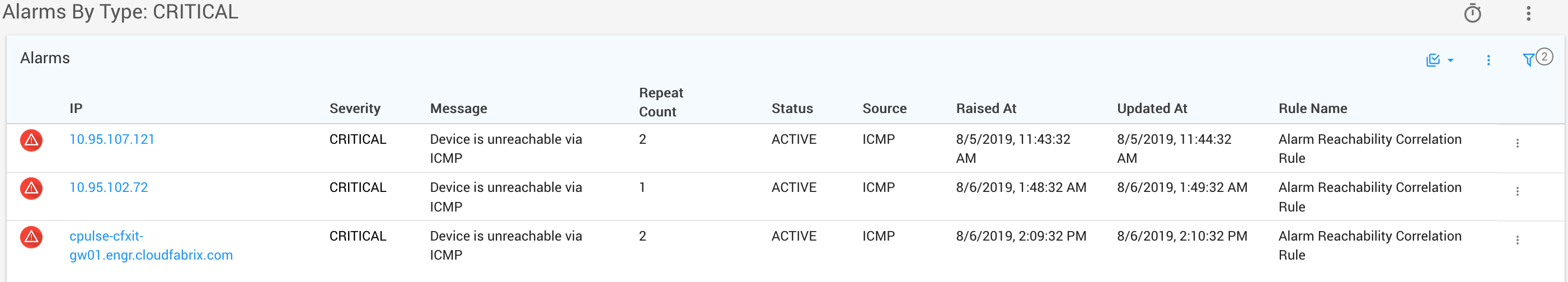
Task: Click the red warning icon for cpulse-cfxit-gw01
Action: point(31,237)
